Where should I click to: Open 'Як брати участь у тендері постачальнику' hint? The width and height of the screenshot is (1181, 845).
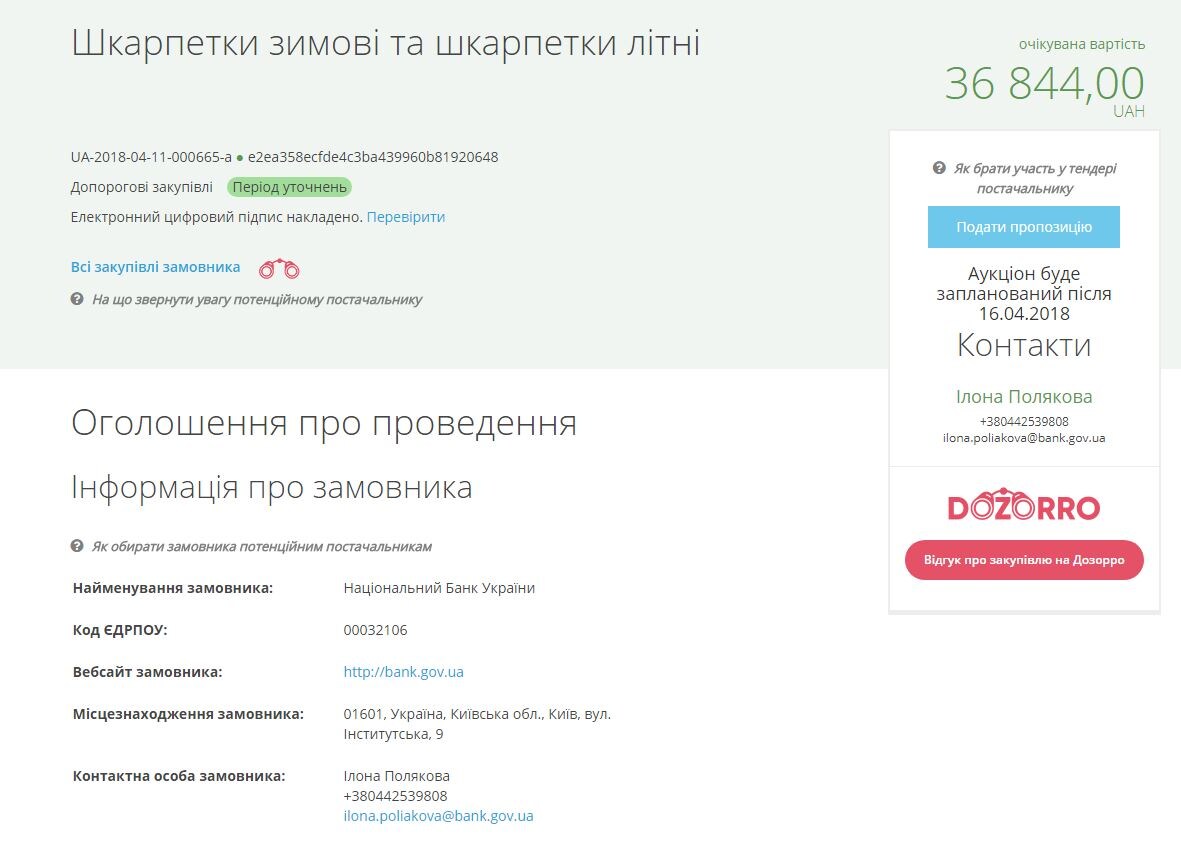(x=1035, y=178)
